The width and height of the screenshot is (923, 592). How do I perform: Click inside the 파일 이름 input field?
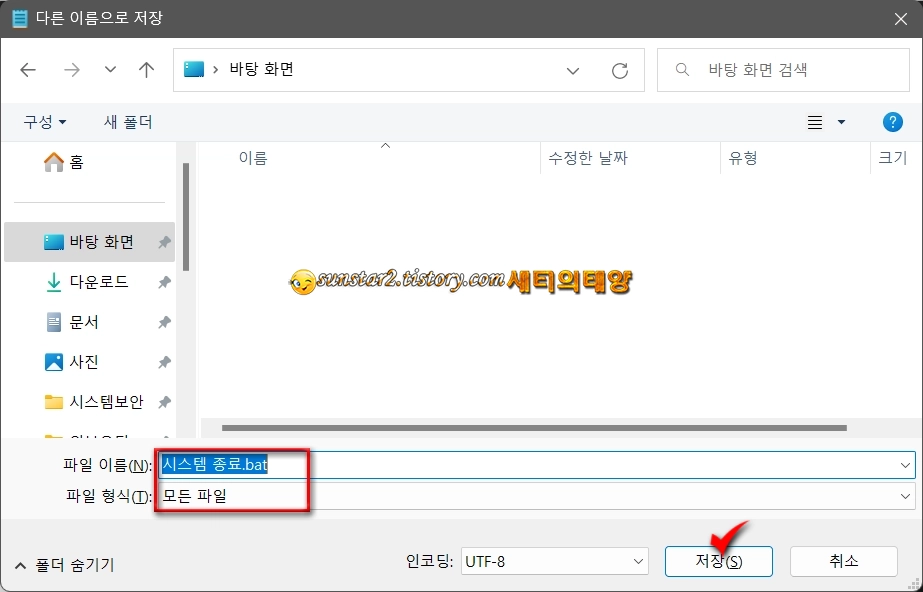coord(400,464)
